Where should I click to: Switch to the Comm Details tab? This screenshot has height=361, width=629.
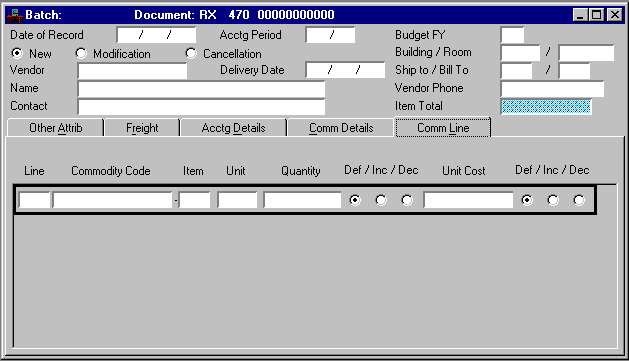341,128
